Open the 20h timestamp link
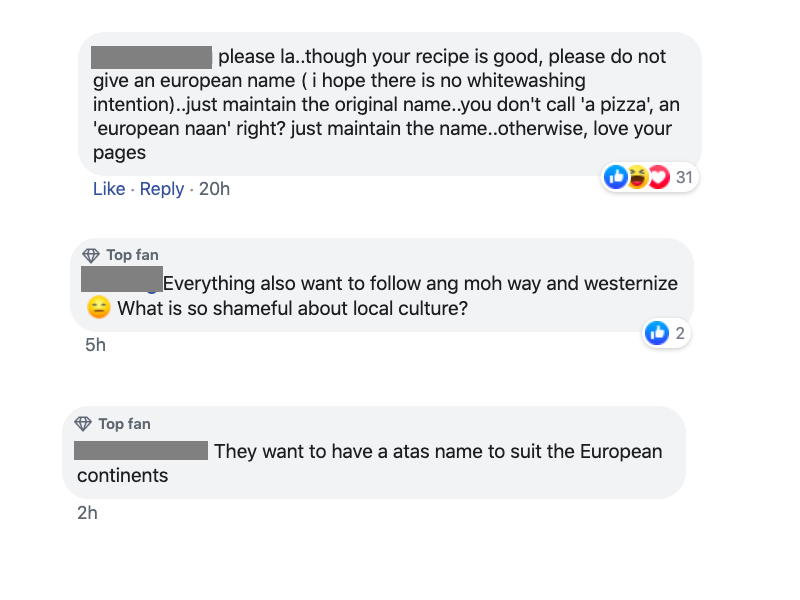This screenshot has height=600, width=800. (214, 189)
